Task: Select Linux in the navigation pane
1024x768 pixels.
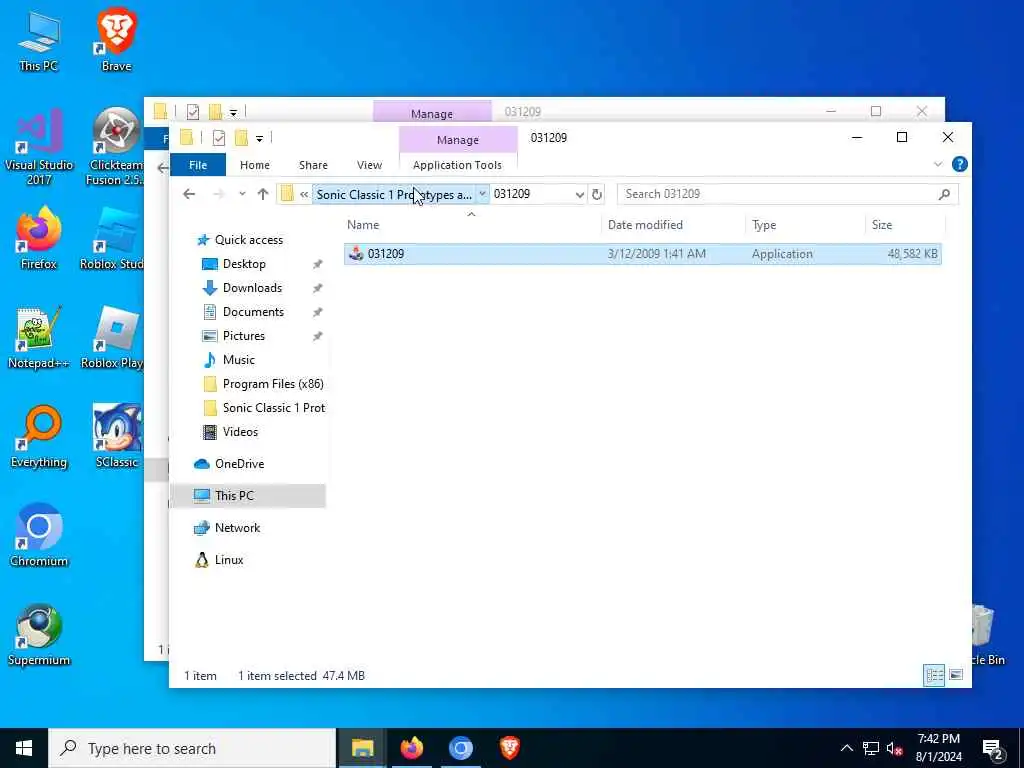Action: tap(229, 560)
